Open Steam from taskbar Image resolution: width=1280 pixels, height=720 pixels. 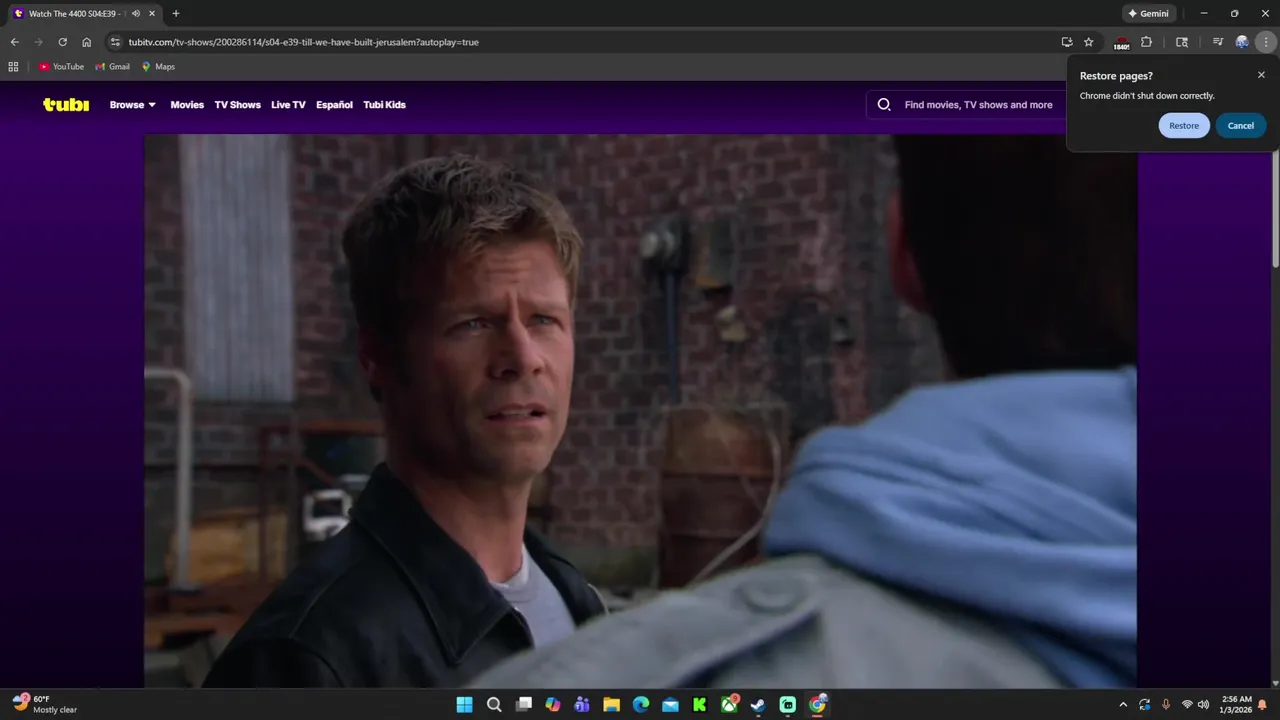click(x=759, y=705)
